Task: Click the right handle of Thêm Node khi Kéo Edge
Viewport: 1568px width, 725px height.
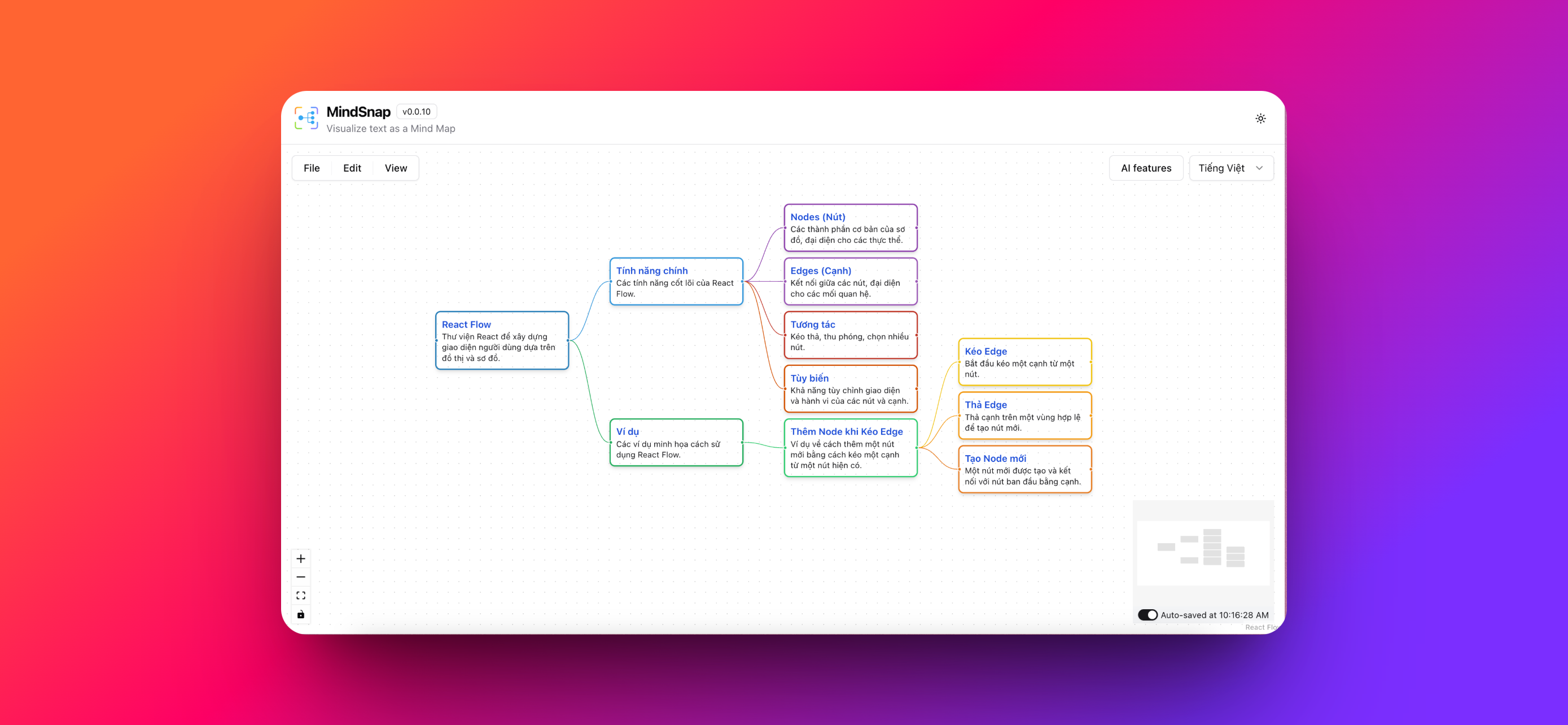Action: 917,447
